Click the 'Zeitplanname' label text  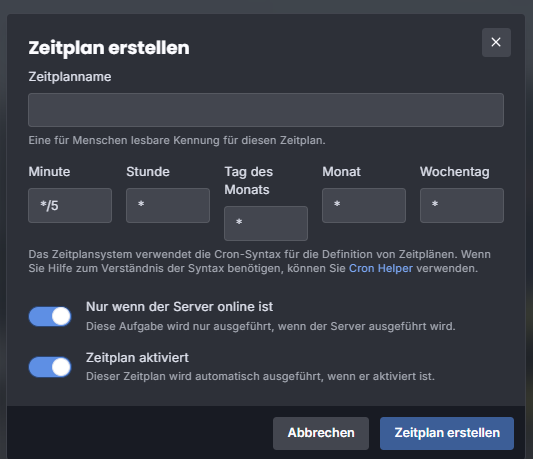click(x=70, y=77)
